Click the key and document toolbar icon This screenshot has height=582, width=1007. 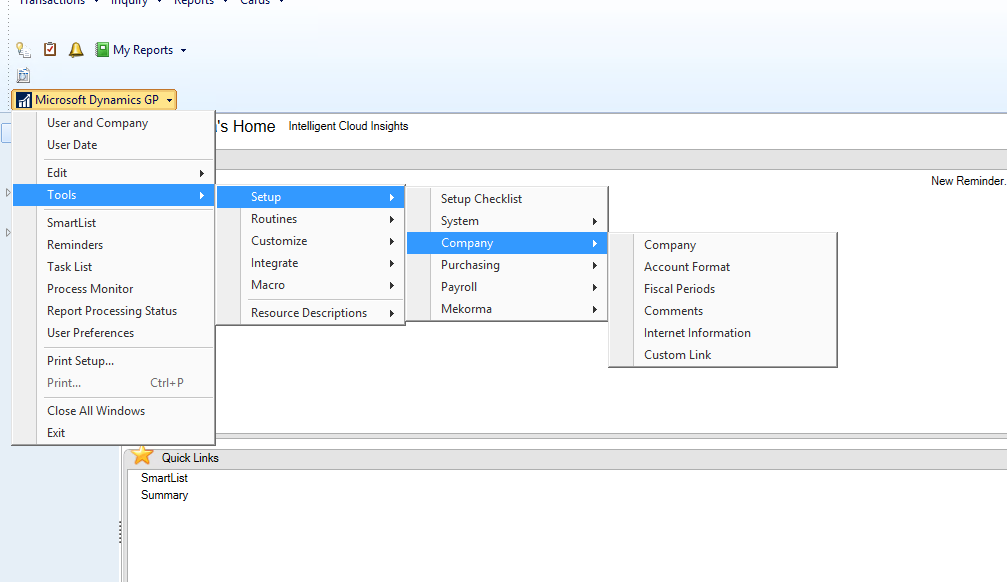point(24,49)
